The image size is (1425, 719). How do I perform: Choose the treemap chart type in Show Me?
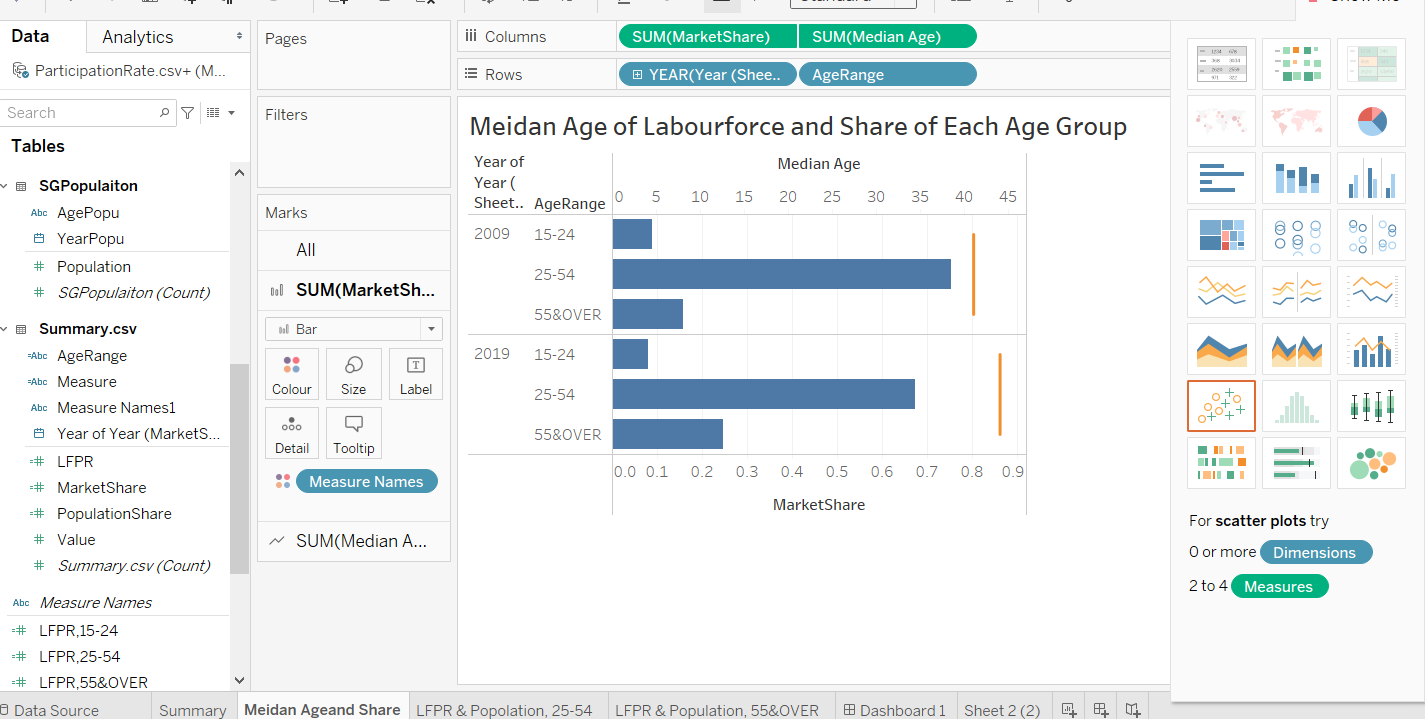(x=1220, y=235)
